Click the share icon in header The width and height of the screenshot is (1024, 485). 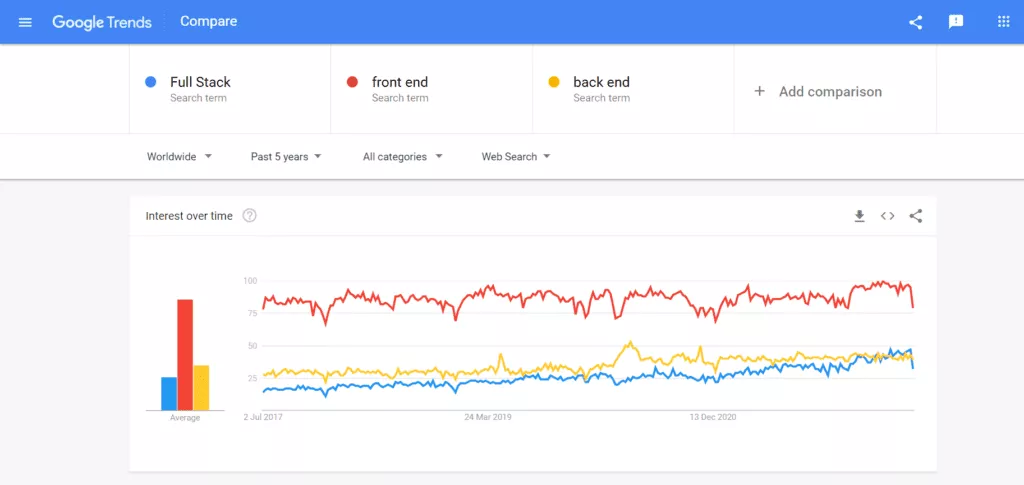(915, 22)
